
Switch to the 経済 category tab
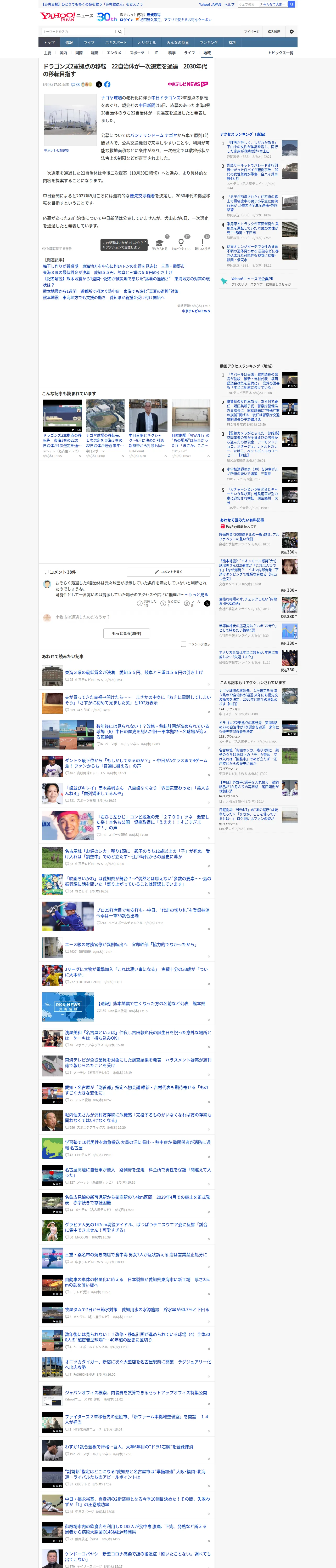94,53
